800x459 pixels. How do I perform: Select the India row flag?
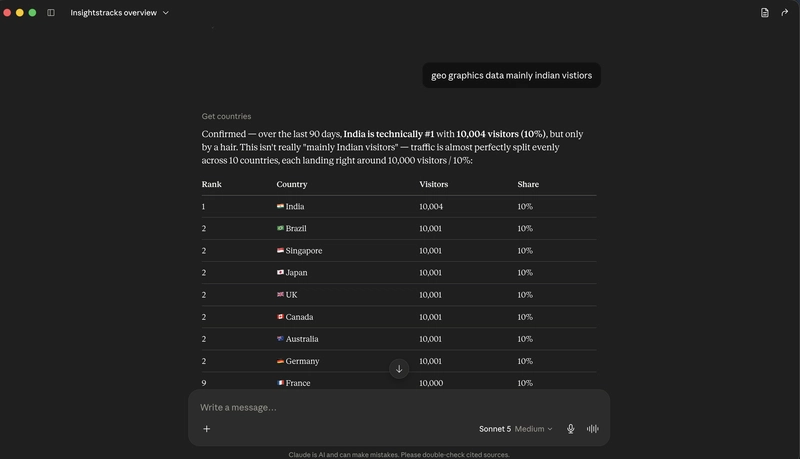click(280, 207)
